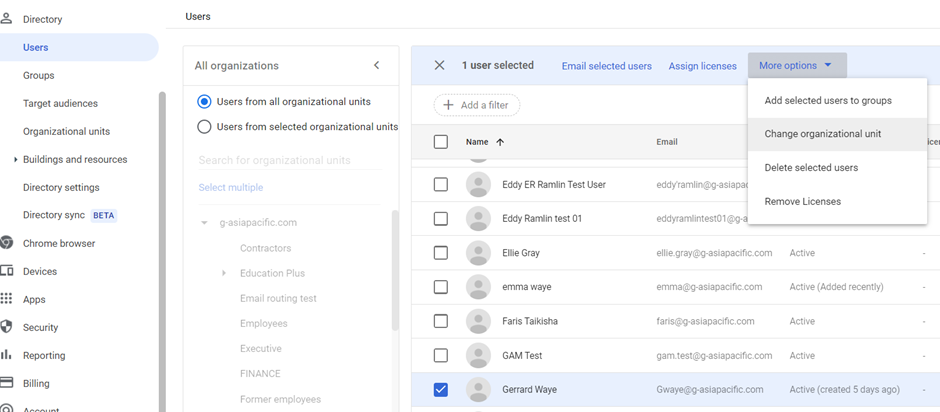This screenshot has width=940, height=412.
Task: Click Faris Taikisha's avatar icon
Action: point(478,321)
